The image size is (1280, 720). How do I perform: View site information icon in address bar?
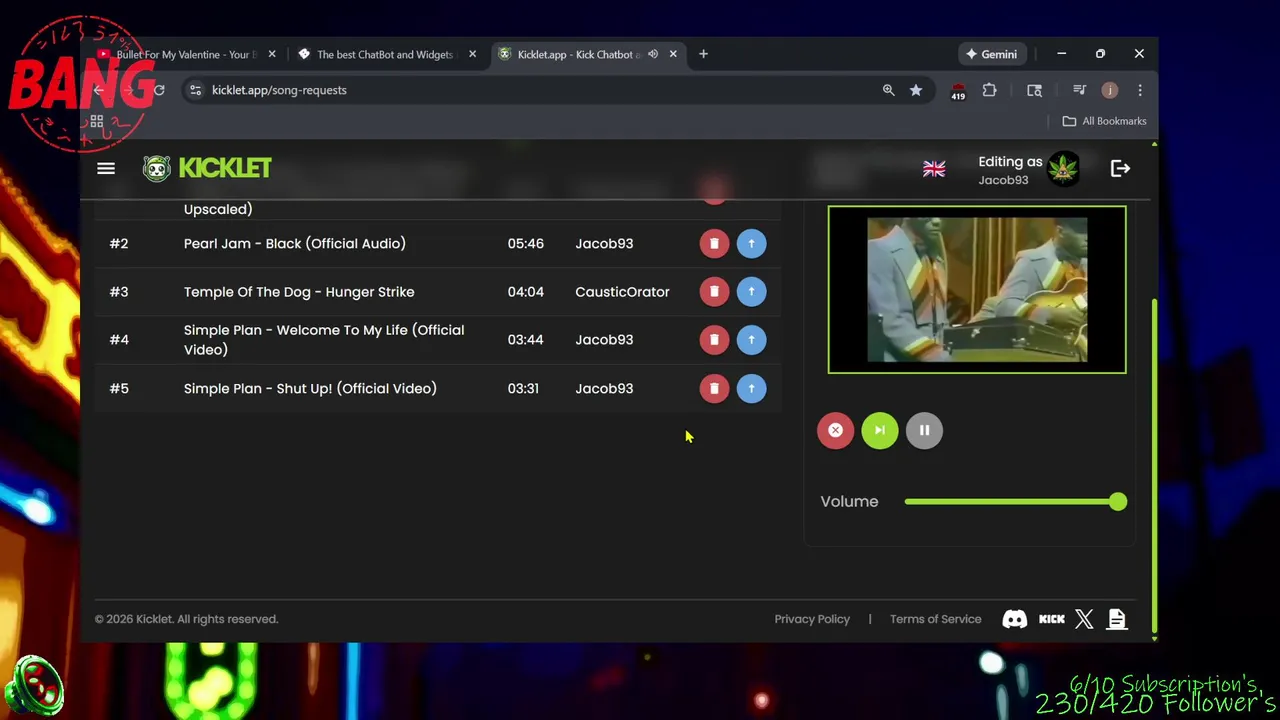pyautogui.click(x=196, y=90)
